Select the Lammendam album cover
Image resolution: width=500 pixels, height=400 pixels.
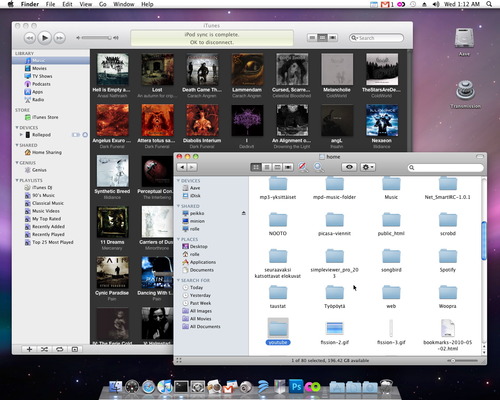point(247,69)
